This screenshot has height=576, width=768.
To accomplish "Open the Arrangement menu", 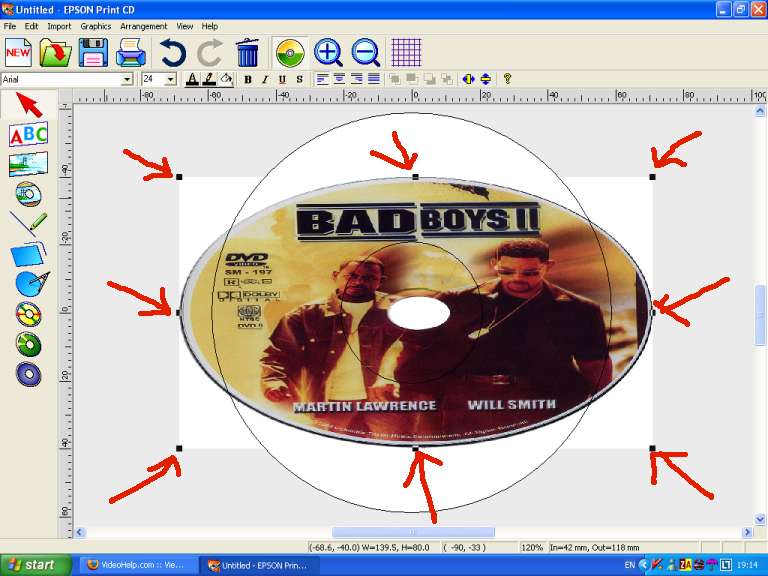I will pyautogui.click(x=144, y=26).
